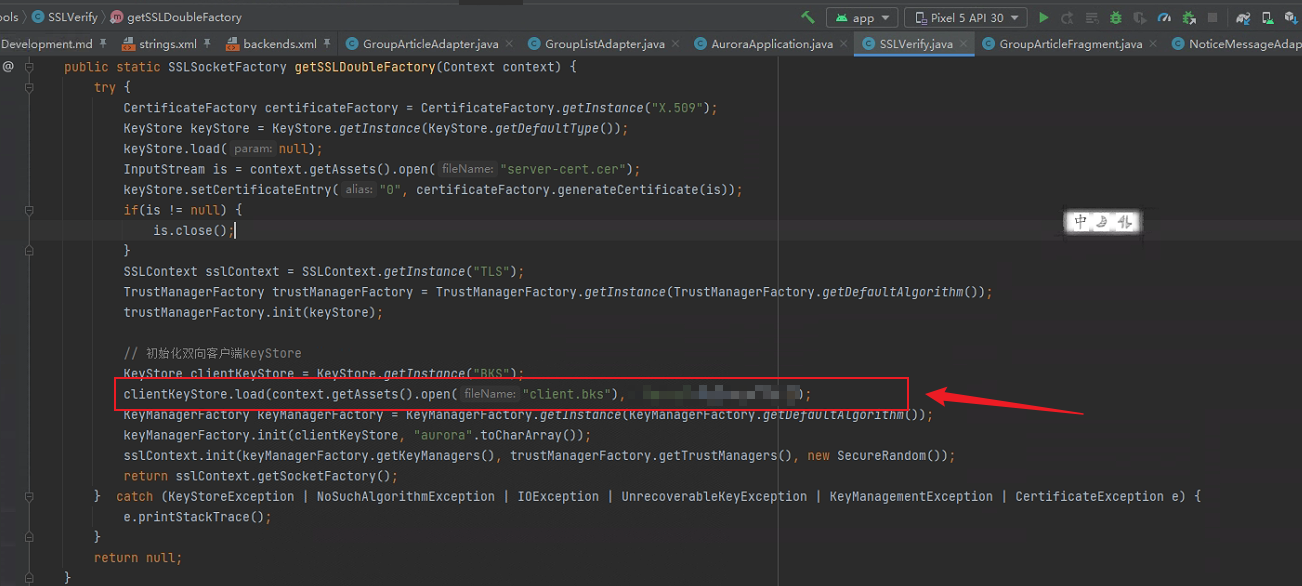Click the getSSLDoubleFactory breadcrumb
This screenshot has width=1302, height=586.
(x=176, y=17)
